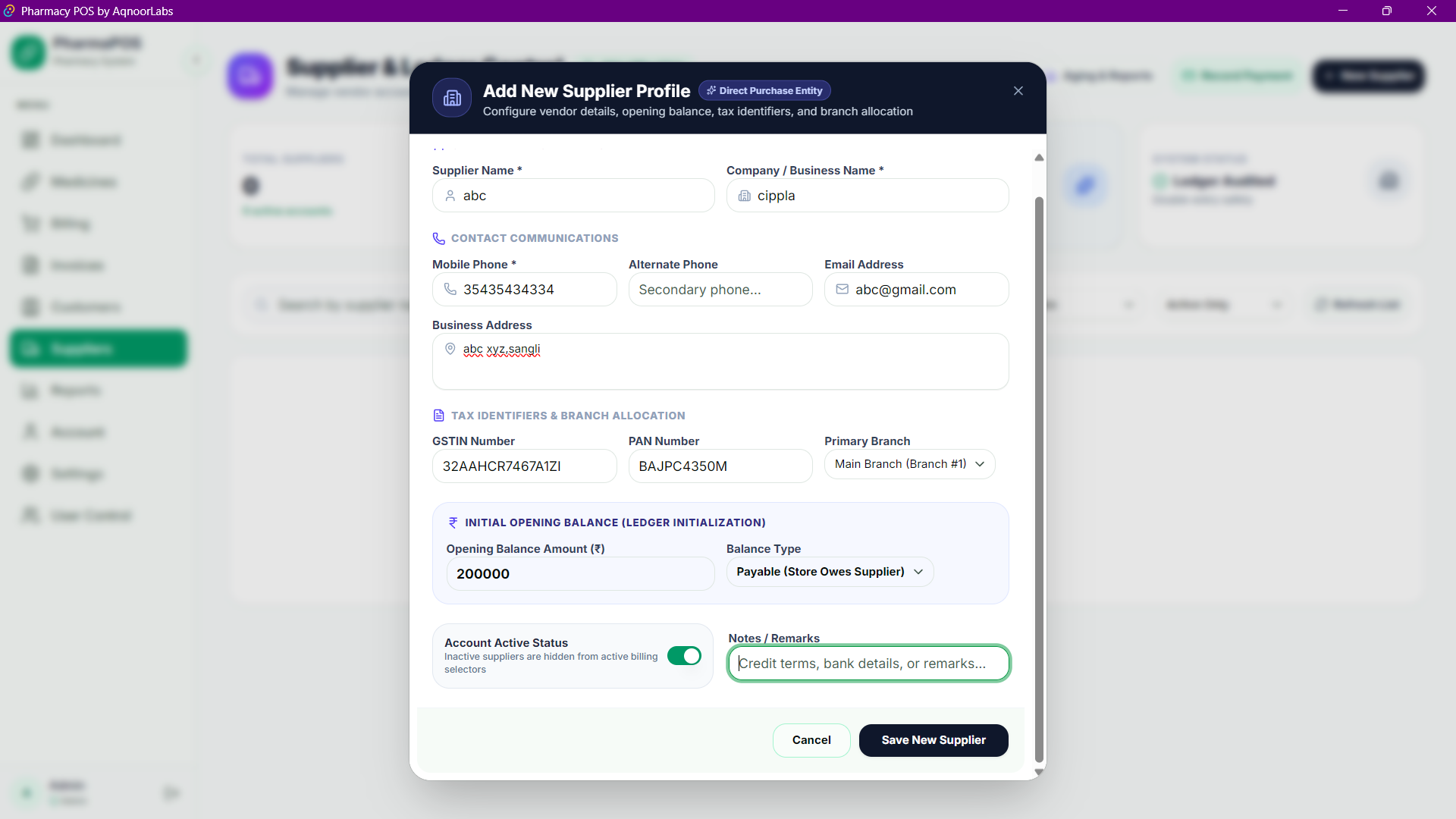Click the PAN Number field
1456x819 pixels.
click(720, 466)
